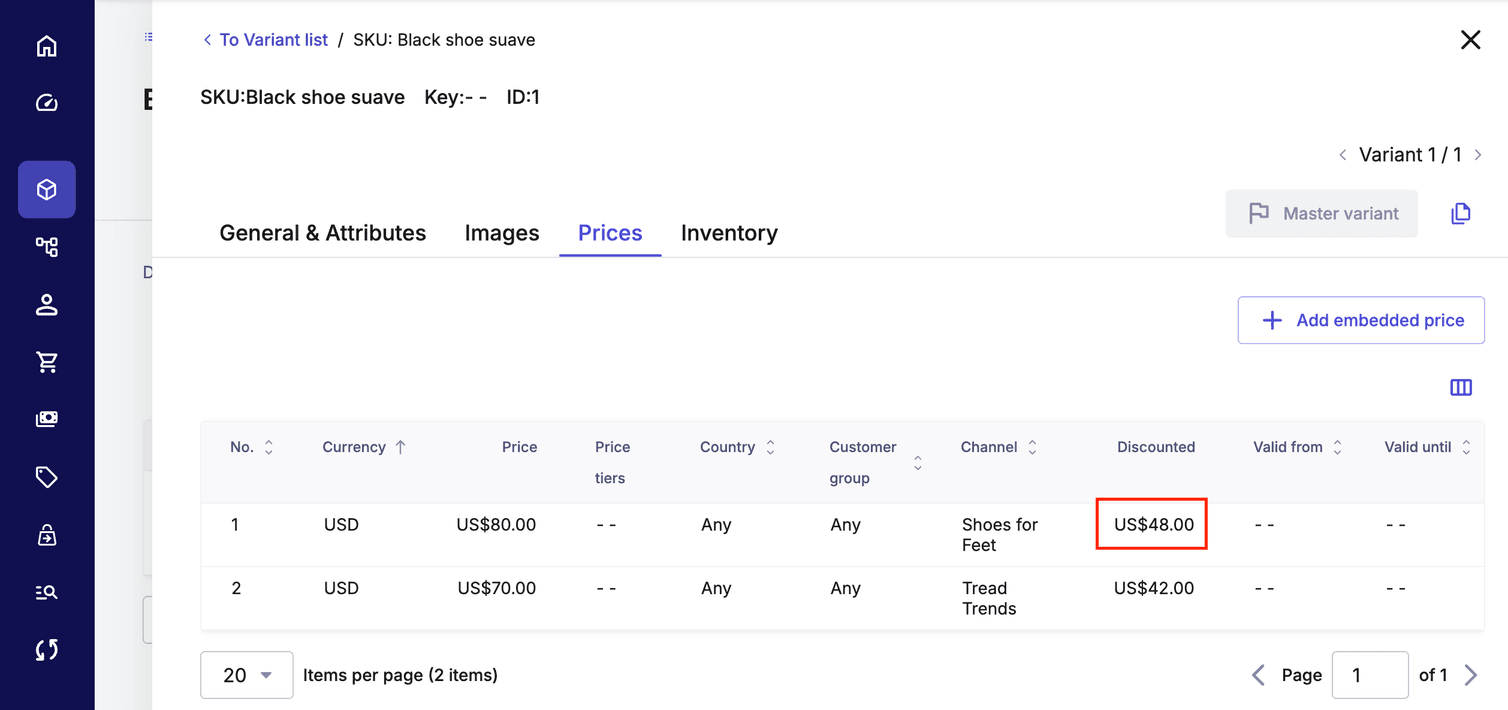Open the items per page dropdown

[246, 675]
